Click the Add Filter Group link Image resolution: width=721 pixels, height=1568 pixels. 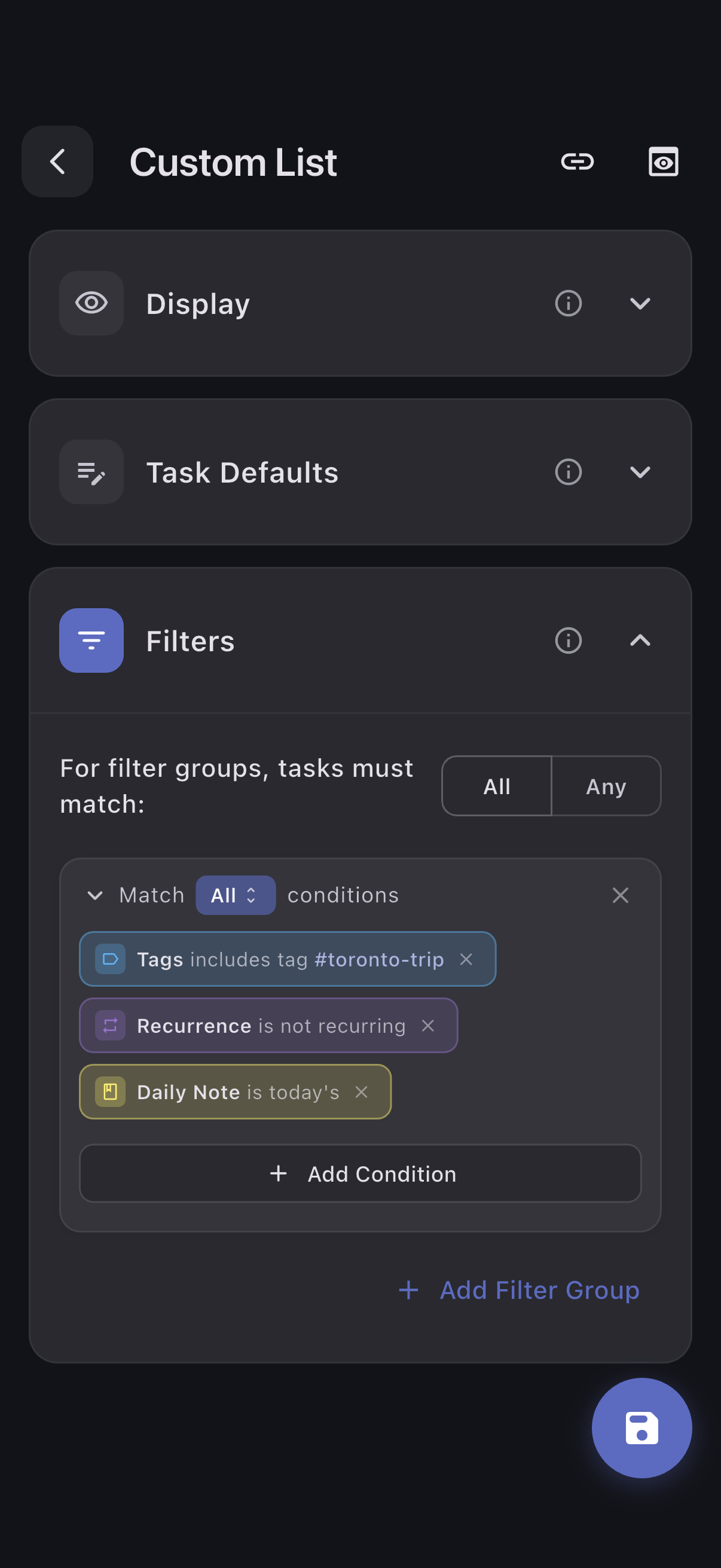pyautogui.click(x=519, y=1290)
